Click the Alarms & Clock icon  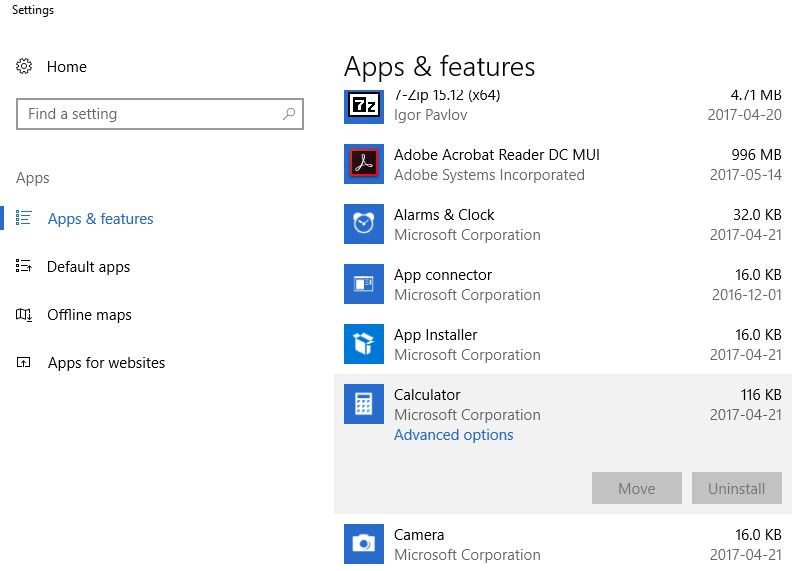point(363,224)
